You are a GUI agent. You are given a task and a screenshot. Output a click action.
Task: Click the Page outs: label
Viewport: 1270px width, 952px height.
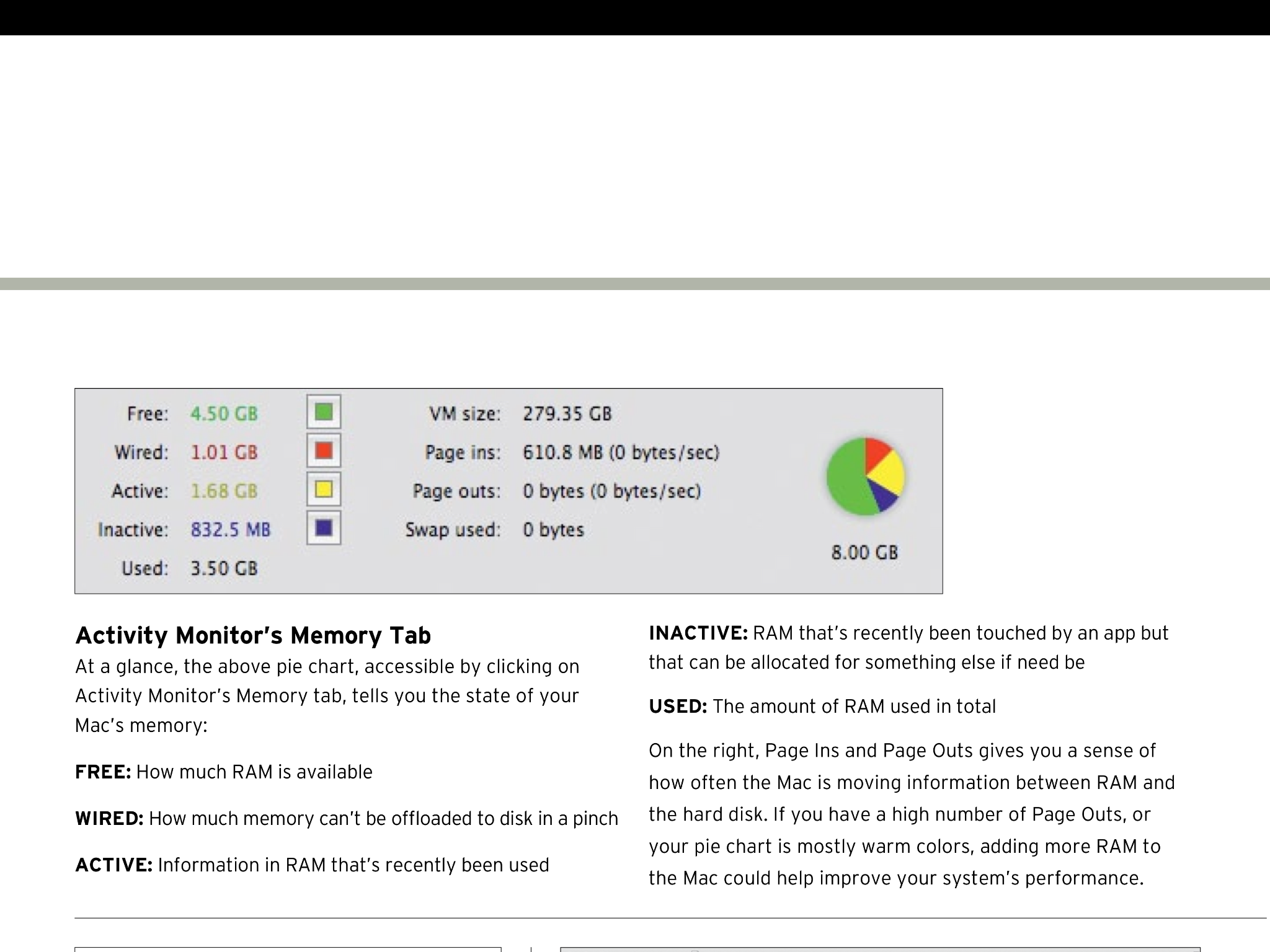tap(457, 491)
